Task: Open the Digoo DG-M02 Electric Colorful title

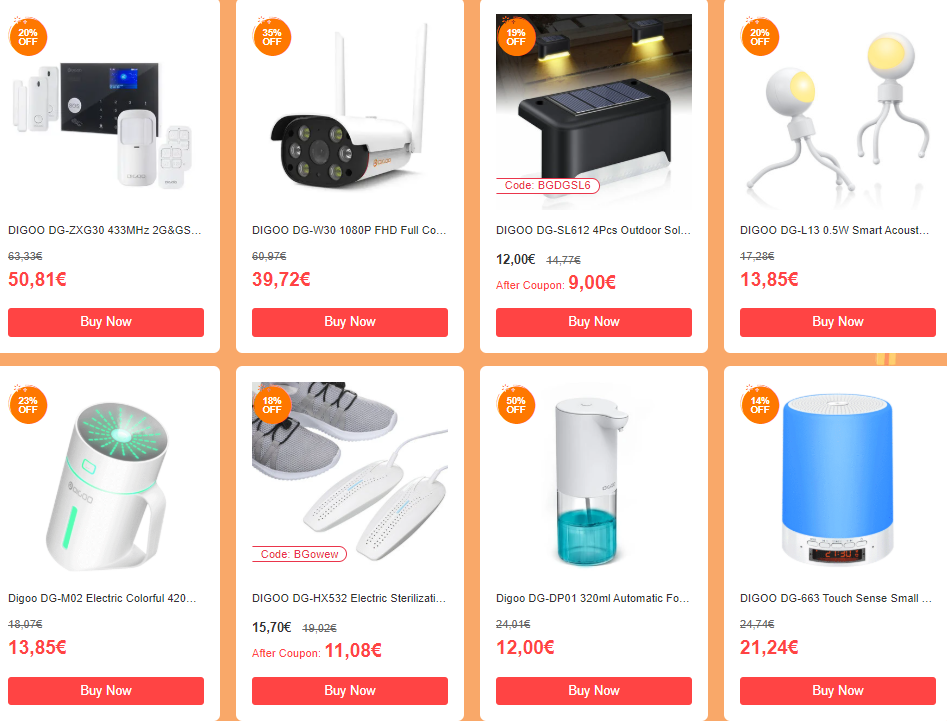Action: tap(102, 598)
